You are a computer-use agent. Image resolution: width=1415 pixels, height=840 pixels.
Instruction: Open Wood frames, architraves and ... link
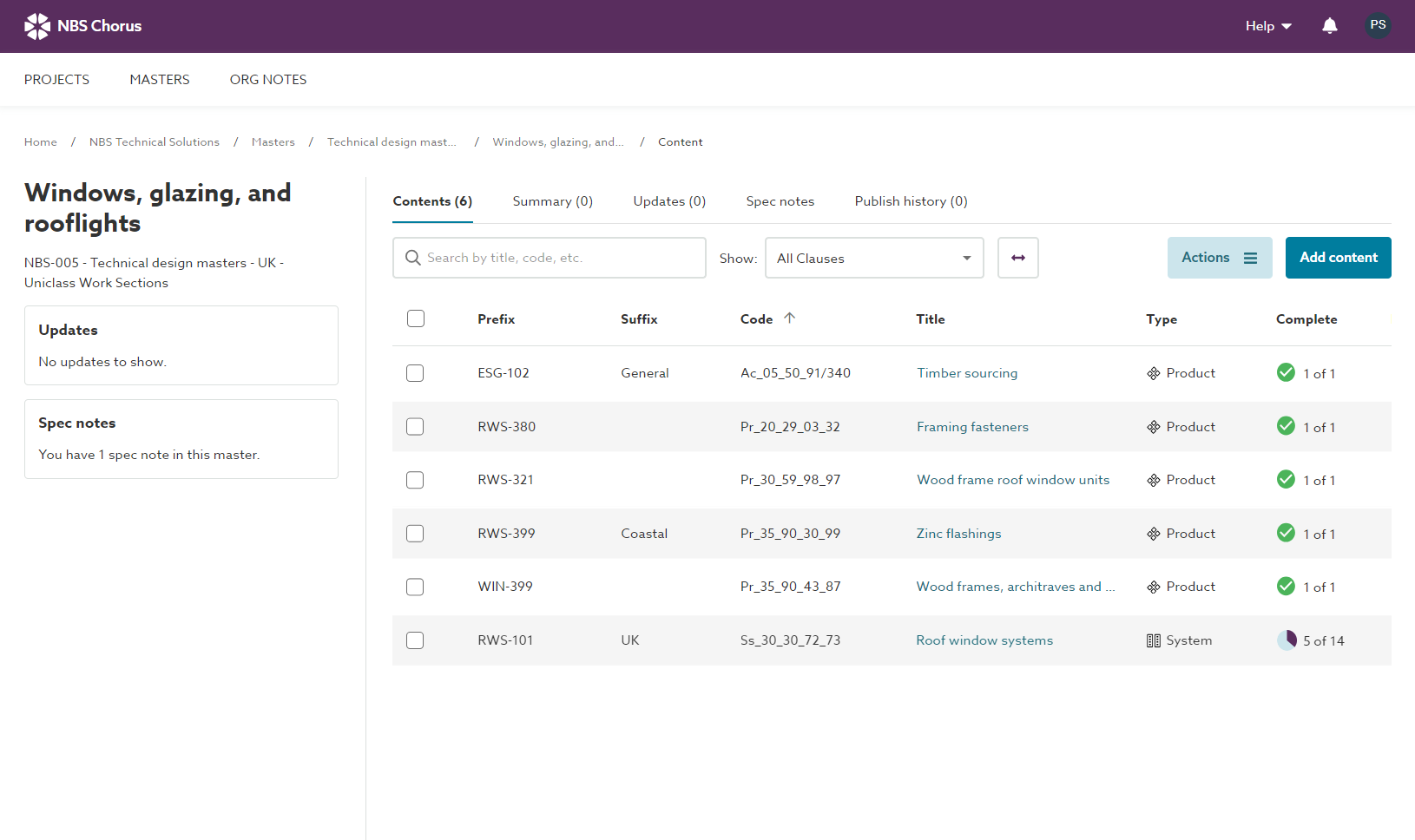point(1016,587)
